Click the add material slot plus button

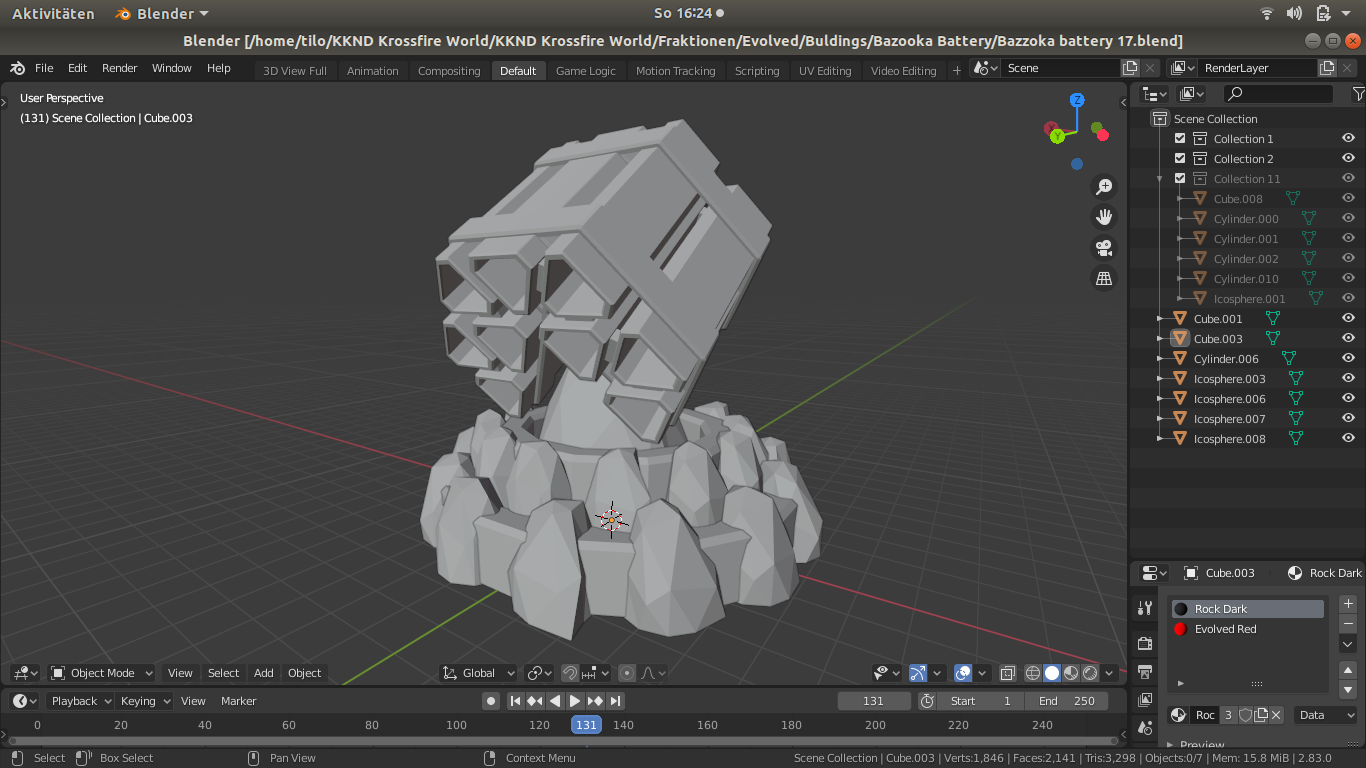pos(1348,604)
